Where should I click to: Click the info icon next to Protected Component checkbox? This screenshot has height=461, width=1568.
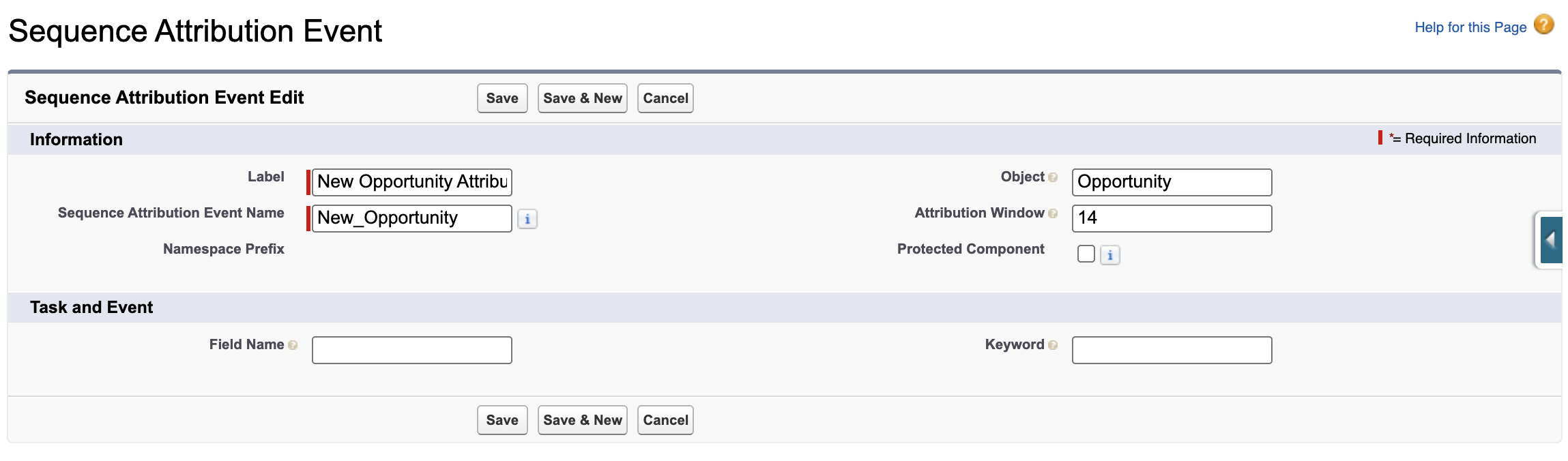click(1111, 254)
